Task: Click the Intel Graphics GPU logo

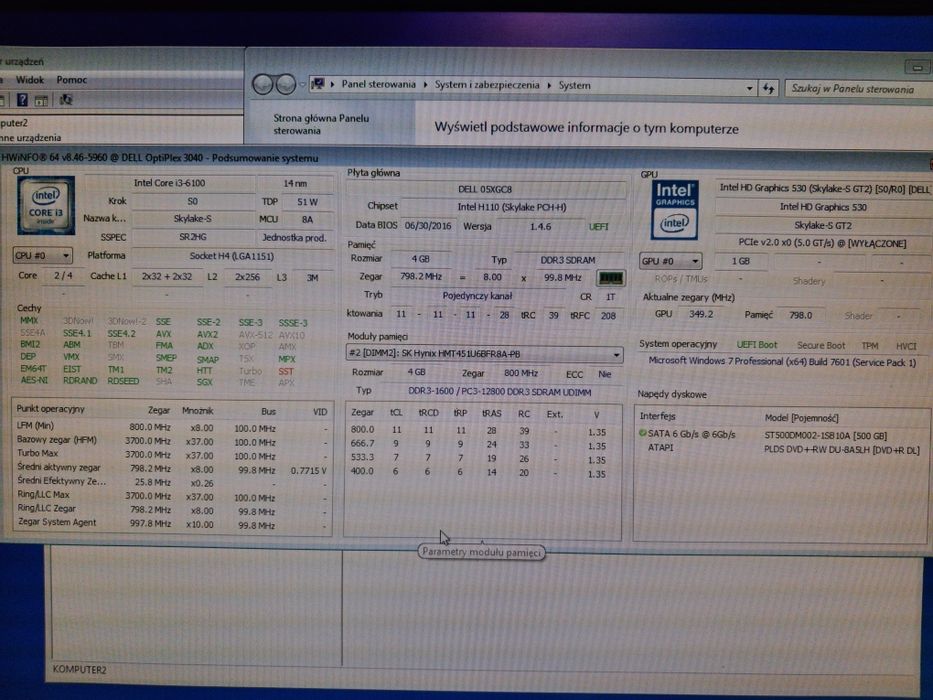Action: [674, 210]
